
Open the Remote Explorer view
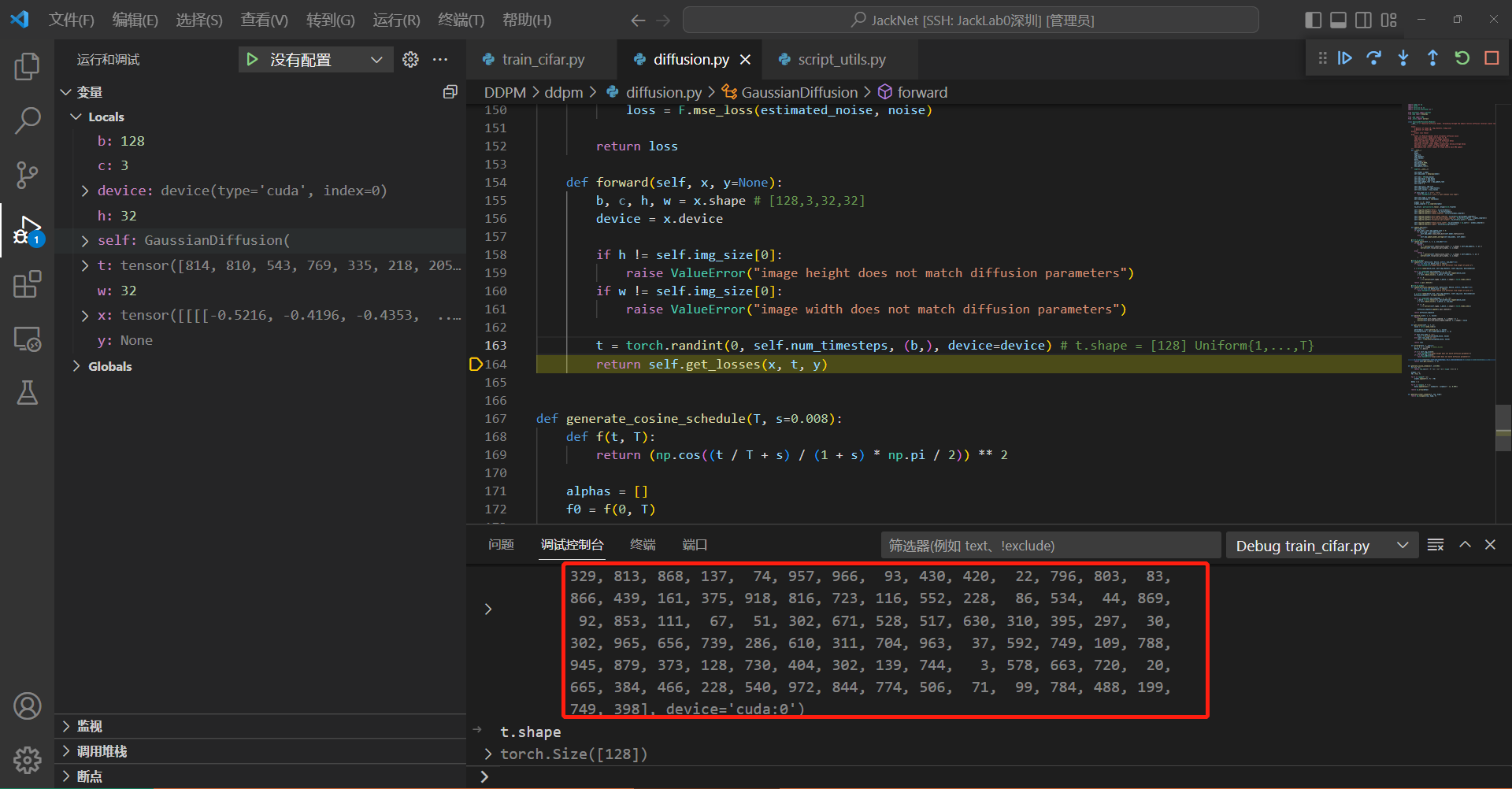pos(27,339)
